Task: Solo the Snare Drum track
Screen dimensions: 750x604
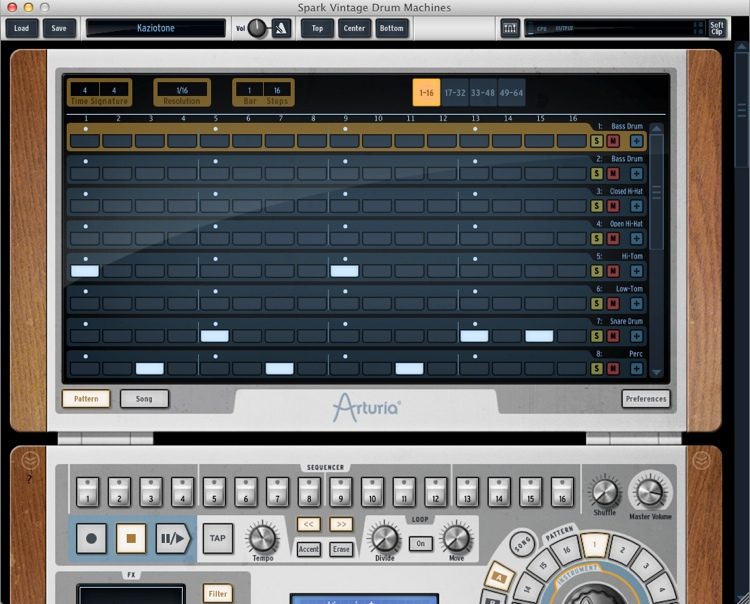Action: (596, 336)
